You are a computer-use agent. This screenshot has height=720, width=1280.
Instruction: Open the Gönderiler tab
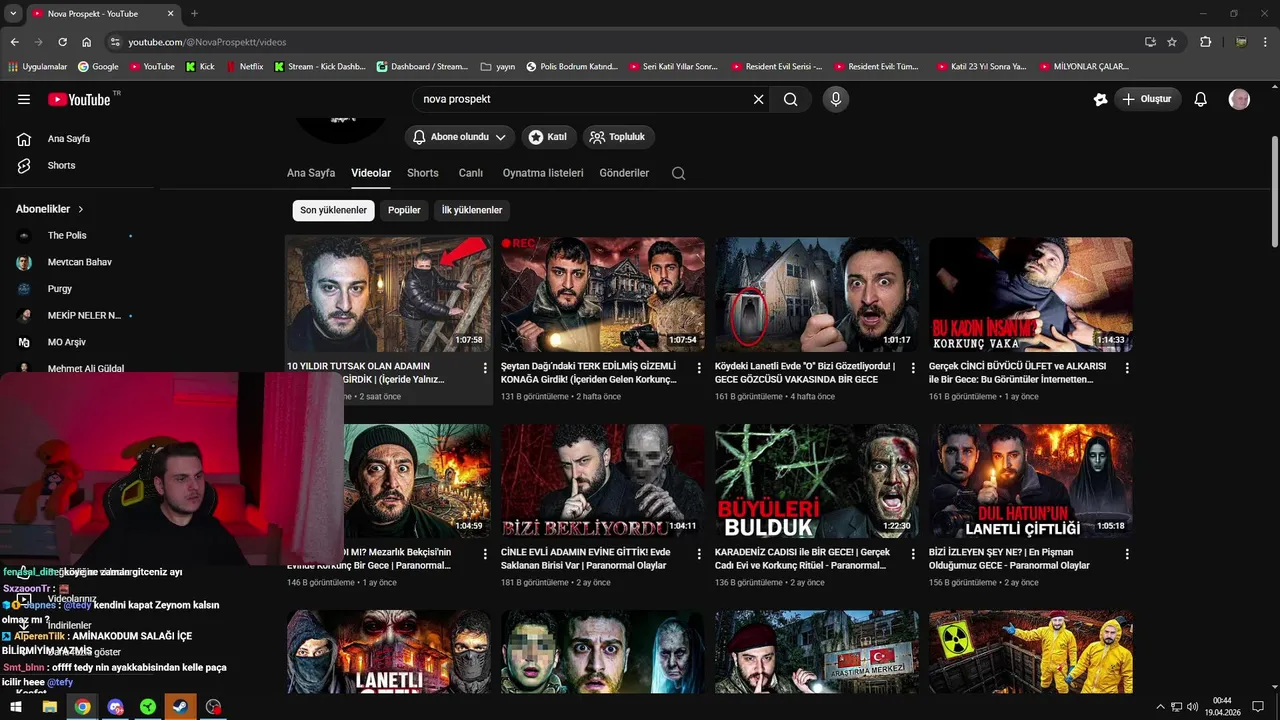coord(624,173)
